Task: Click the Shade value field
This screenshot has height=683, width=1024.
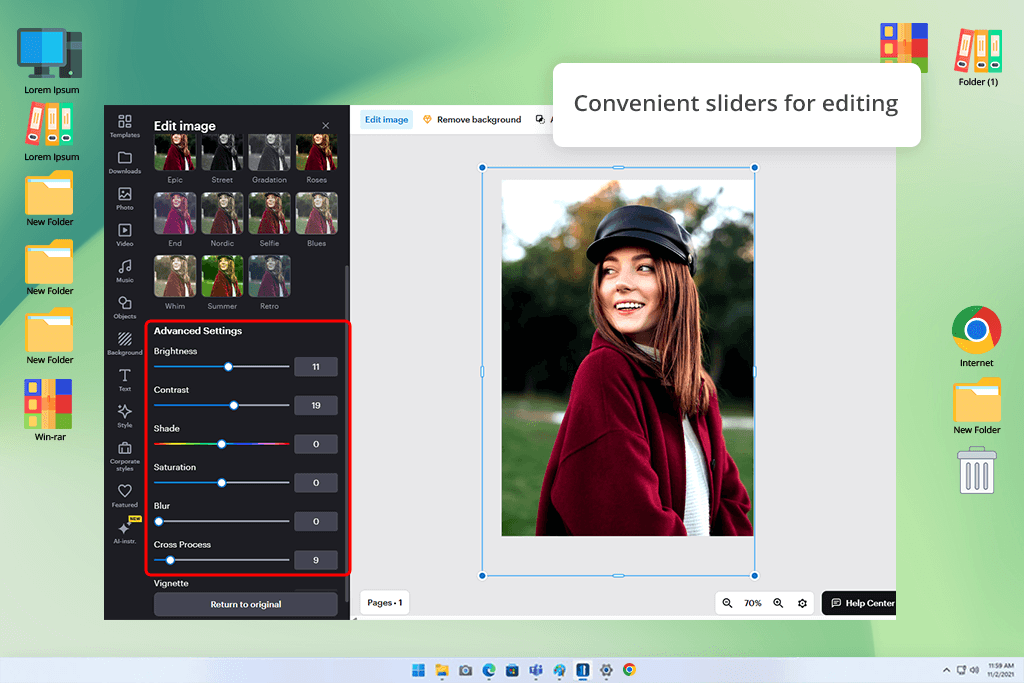Action: 315,444
